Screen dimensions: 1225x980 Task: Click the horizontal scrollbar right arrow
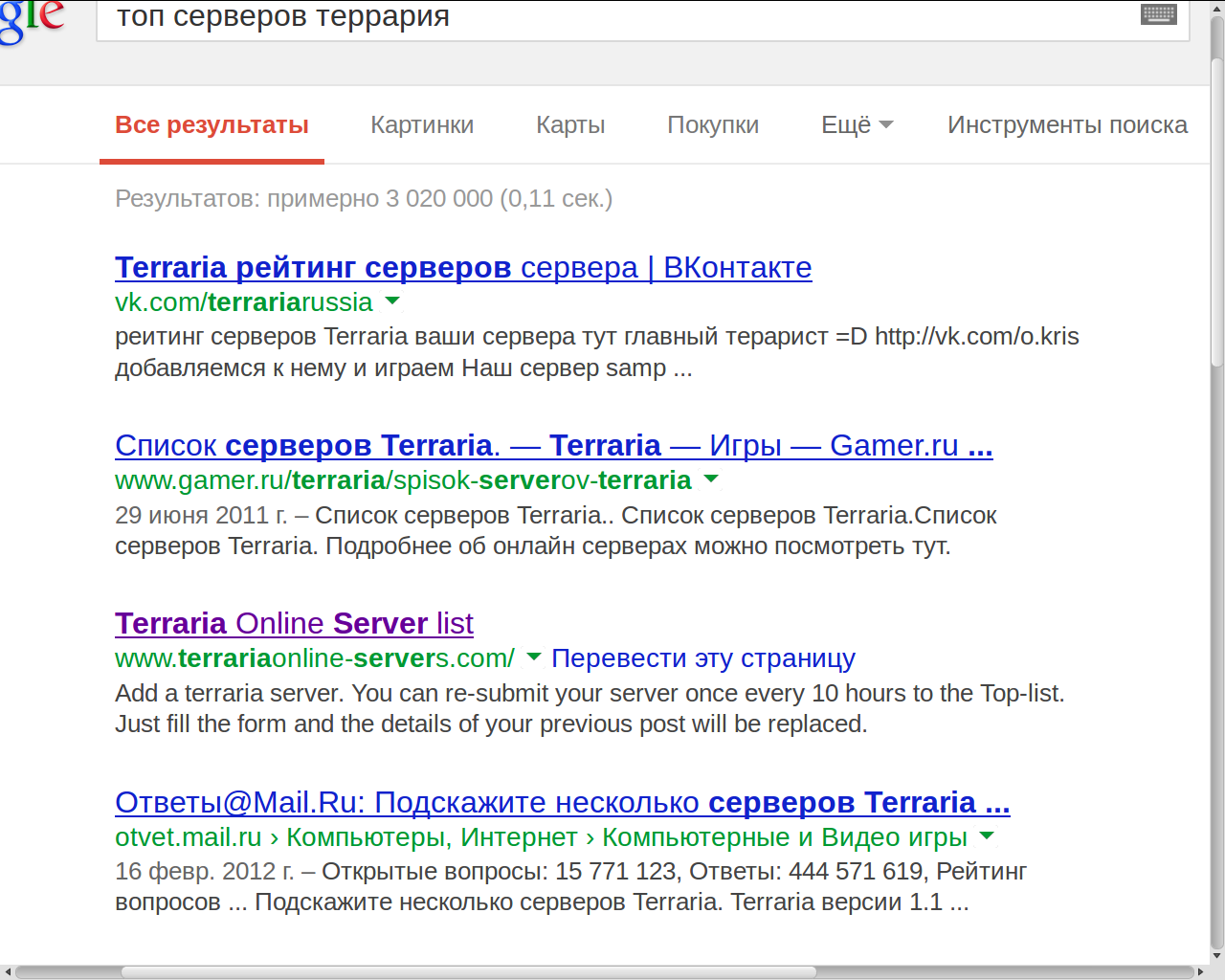coord(1201,972)
